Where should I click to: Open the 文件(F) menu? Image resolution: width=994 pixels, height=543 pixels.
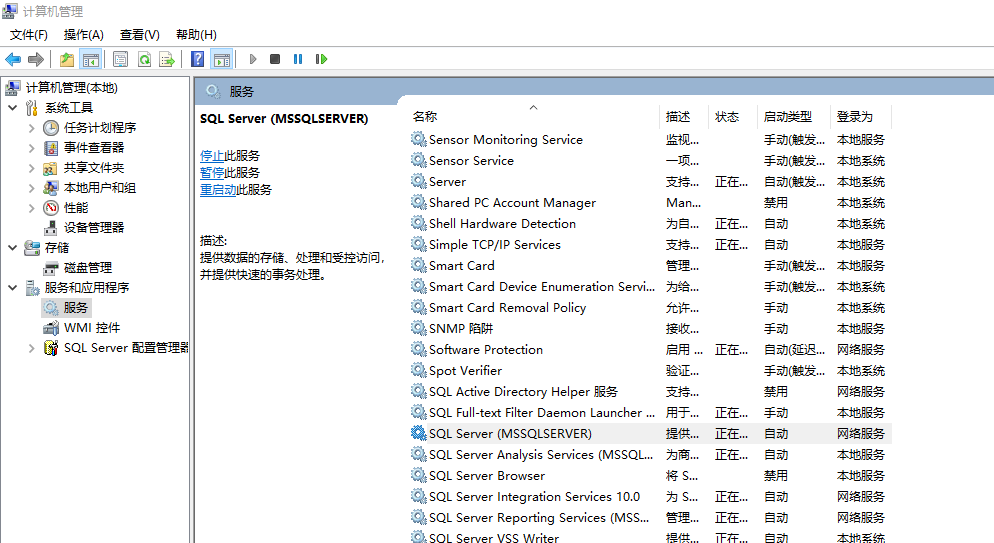(29, 35)
